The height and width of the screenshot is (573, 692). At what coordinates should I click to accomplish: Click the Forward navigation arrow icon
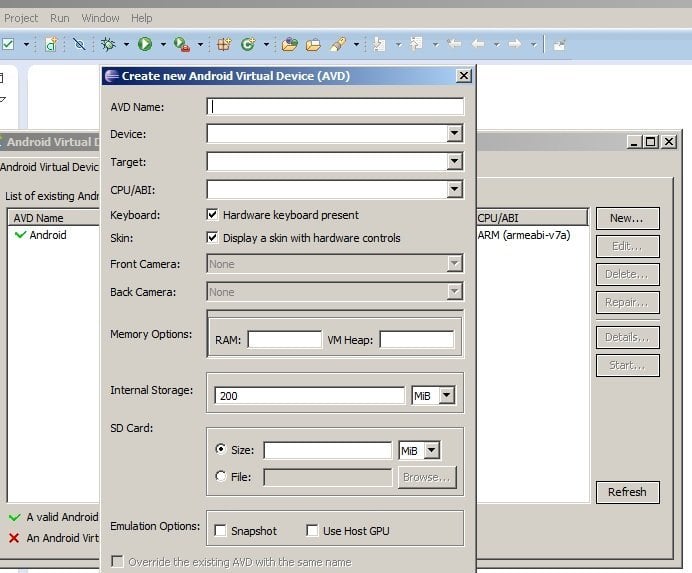(x=515, y=44)
